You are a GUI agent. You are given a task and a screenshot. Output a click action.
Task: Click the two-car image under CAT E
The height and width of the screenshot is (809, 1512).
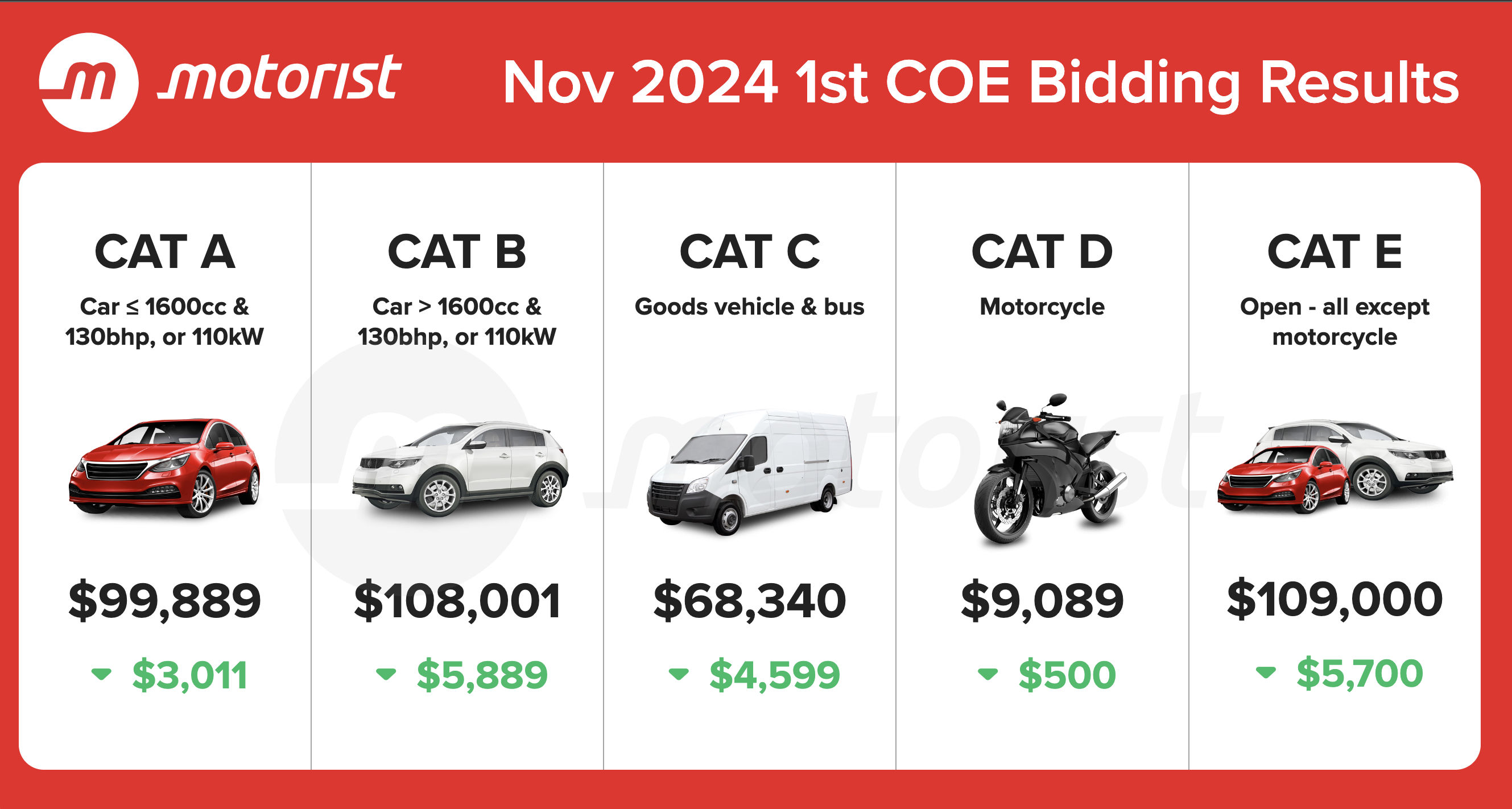(x=1335, y=467)
